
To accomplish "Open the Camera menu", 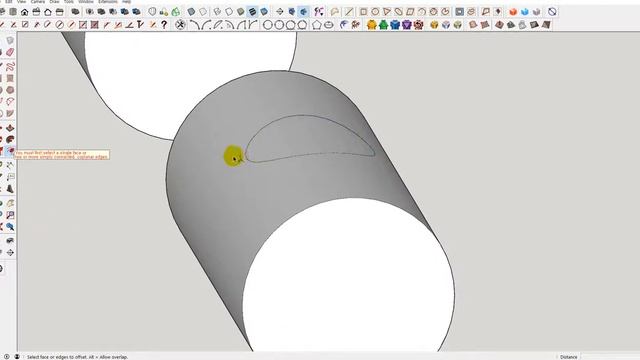I will (38, 2).
